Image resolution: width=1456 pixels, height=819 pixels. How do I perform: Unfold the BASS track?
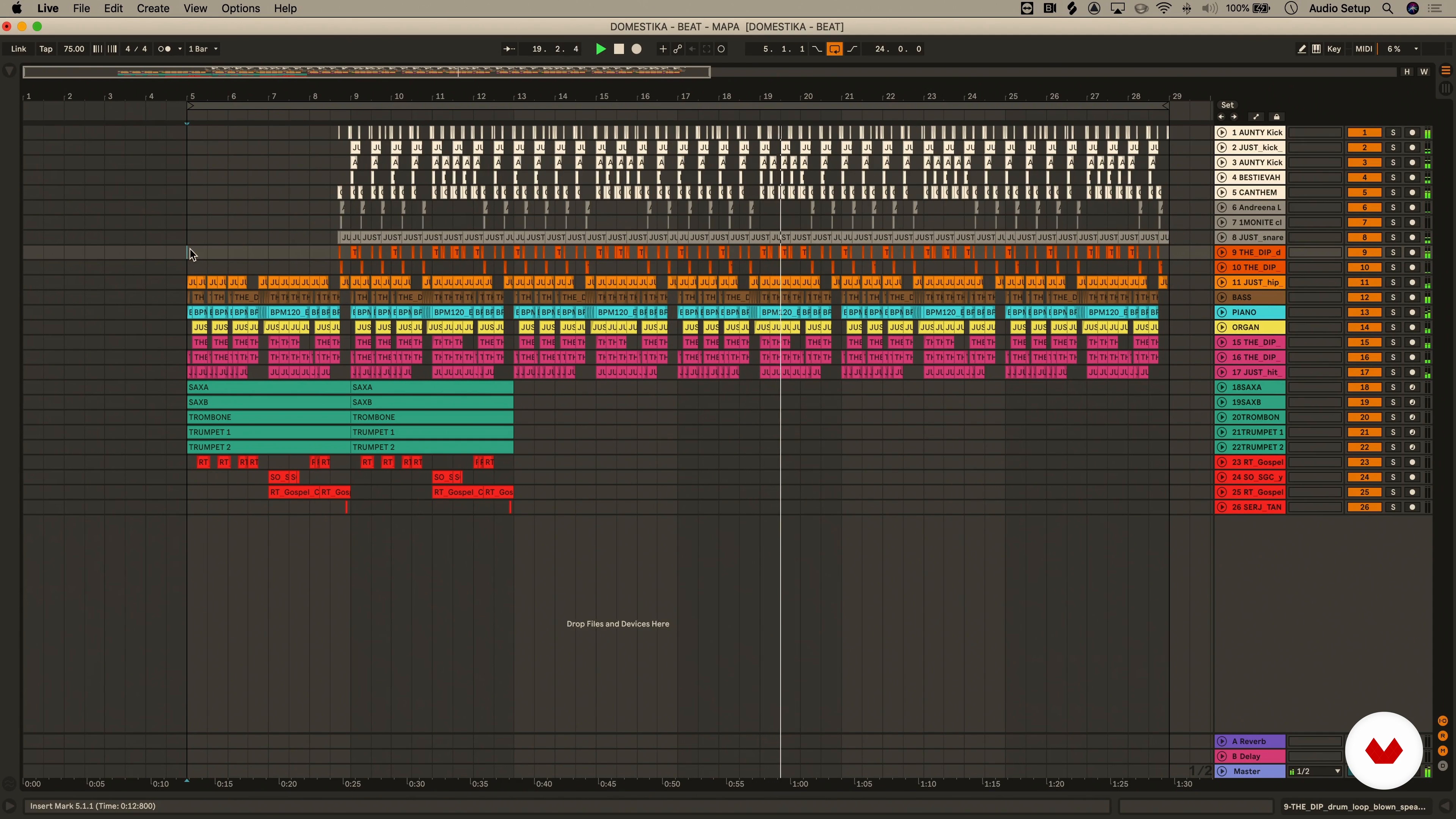pyautogui.click(x=1221, y=298)
